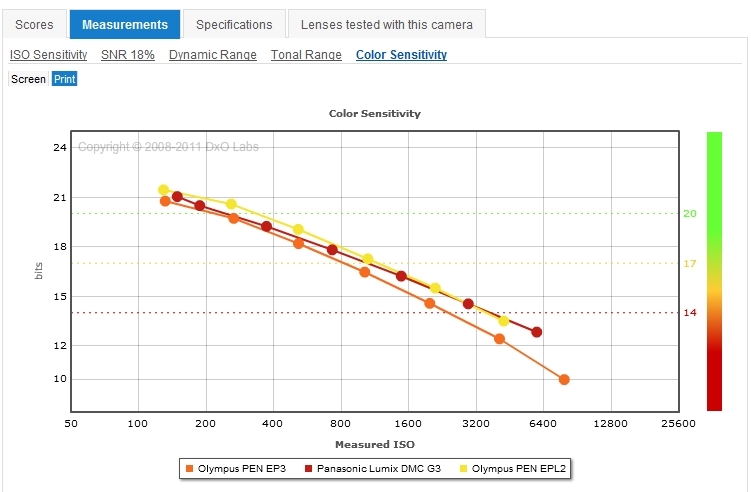This screenshot has height=492, width=751.
Task: Show the Tonal Range chart
Action: 306,55
